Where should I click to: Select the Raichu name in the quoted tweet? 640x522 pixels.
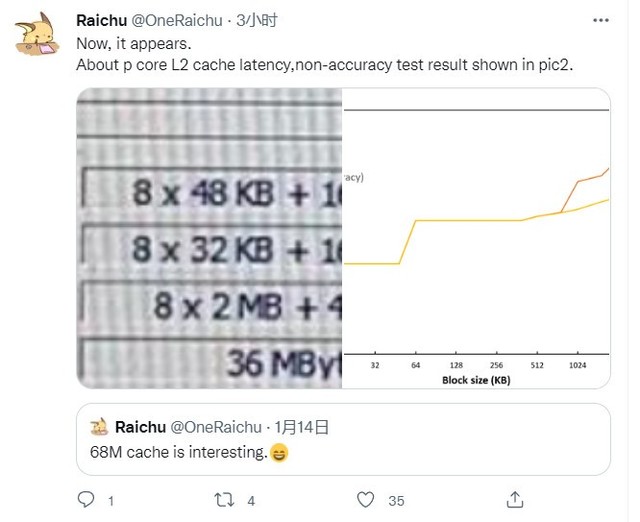pos(141,427)
